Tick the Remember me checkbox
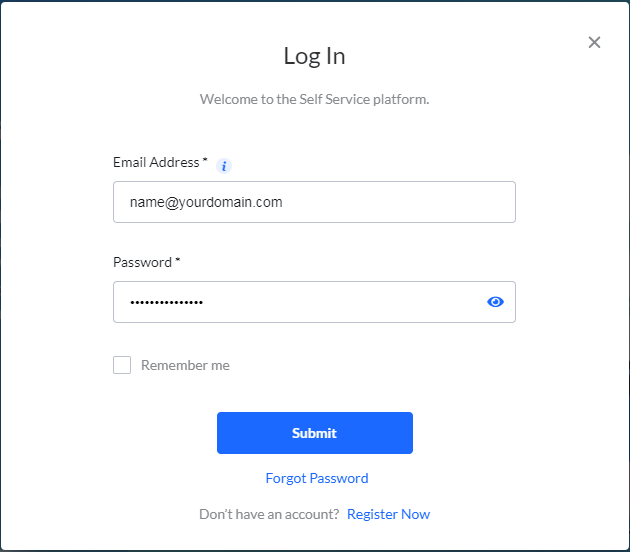Viewport: 630px width, 552px height. [x=122, y=365]
